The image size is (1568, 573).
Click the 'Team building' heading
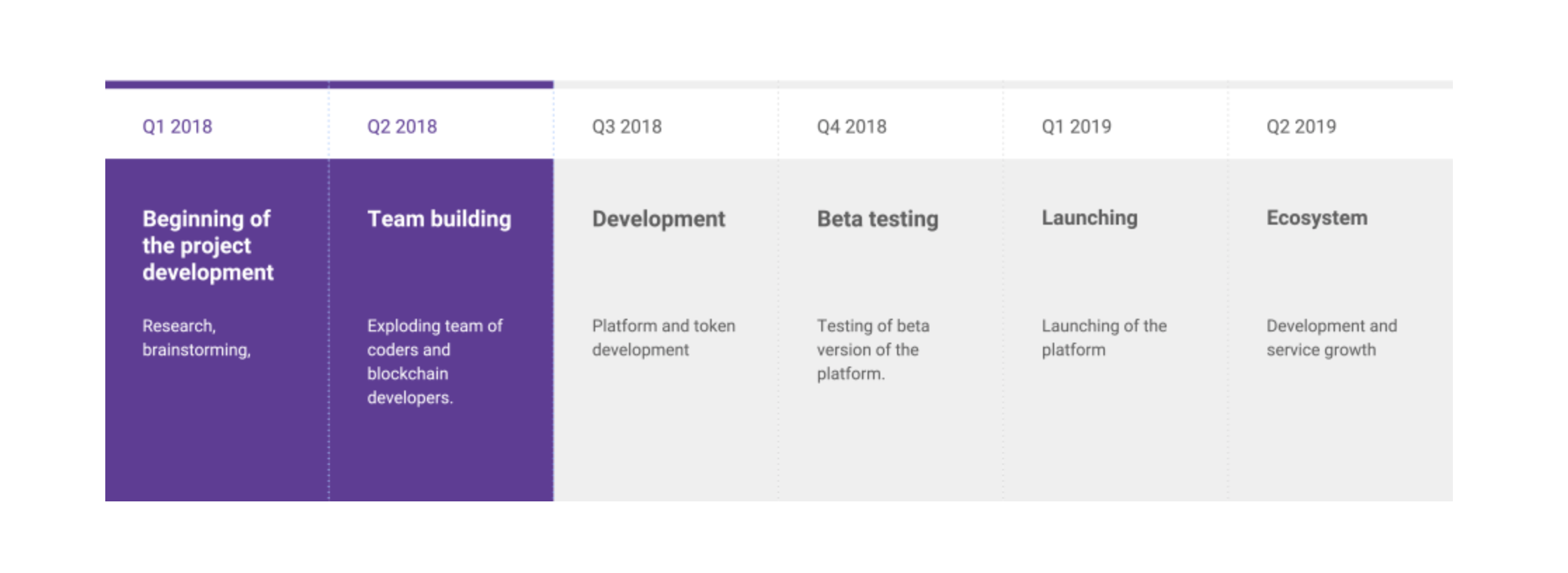coord(439,218)
